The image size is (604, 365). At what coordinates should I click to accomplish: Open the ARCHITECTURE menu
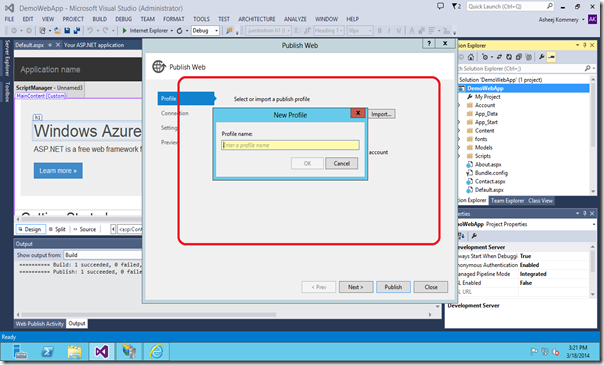pos(257,19)
